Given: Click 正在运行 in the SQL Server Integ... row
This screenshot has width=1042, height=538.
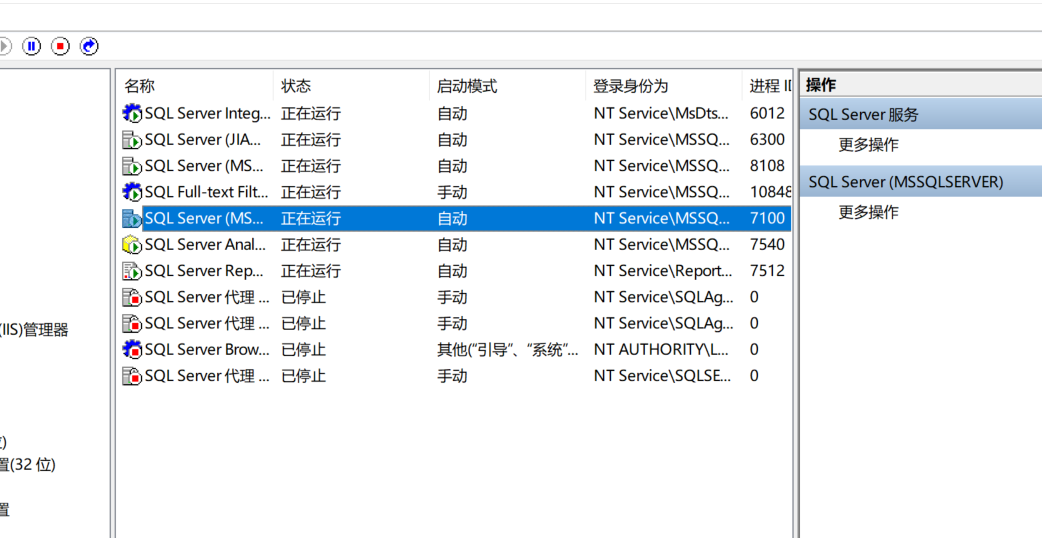Looking at the screenshot, I should pos(311,114).
